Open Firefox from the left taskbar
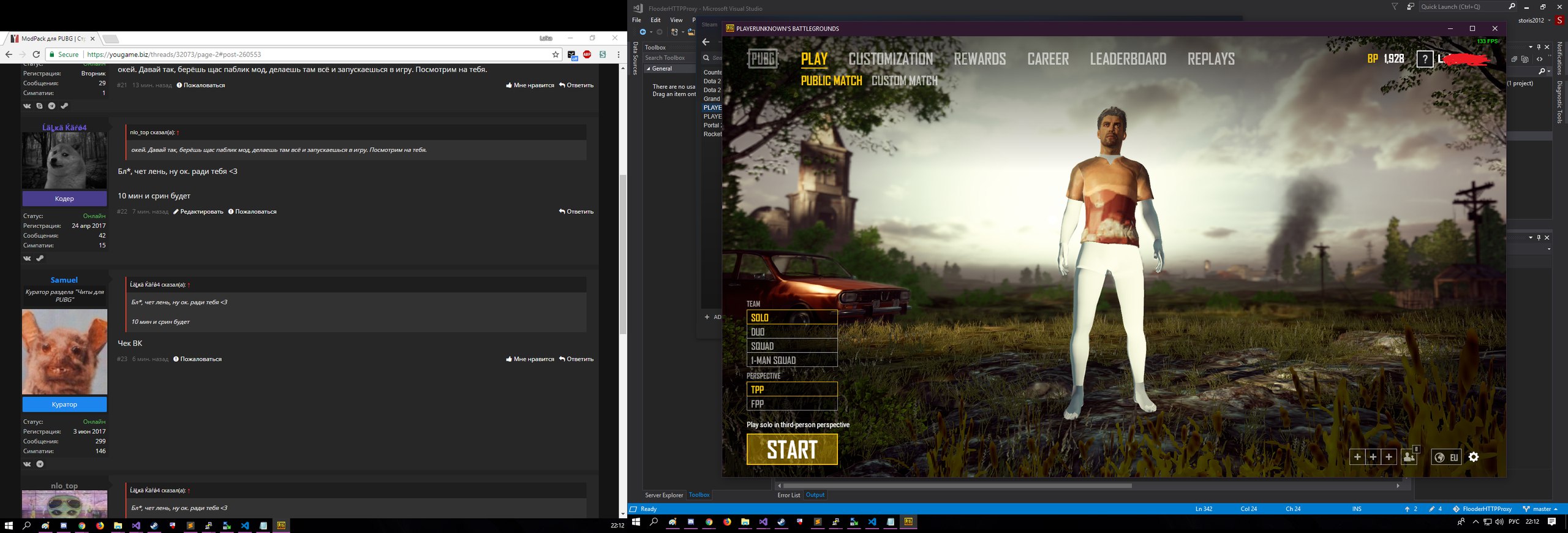This screenshot has width=1568, height=533. (x=100, y=526)
